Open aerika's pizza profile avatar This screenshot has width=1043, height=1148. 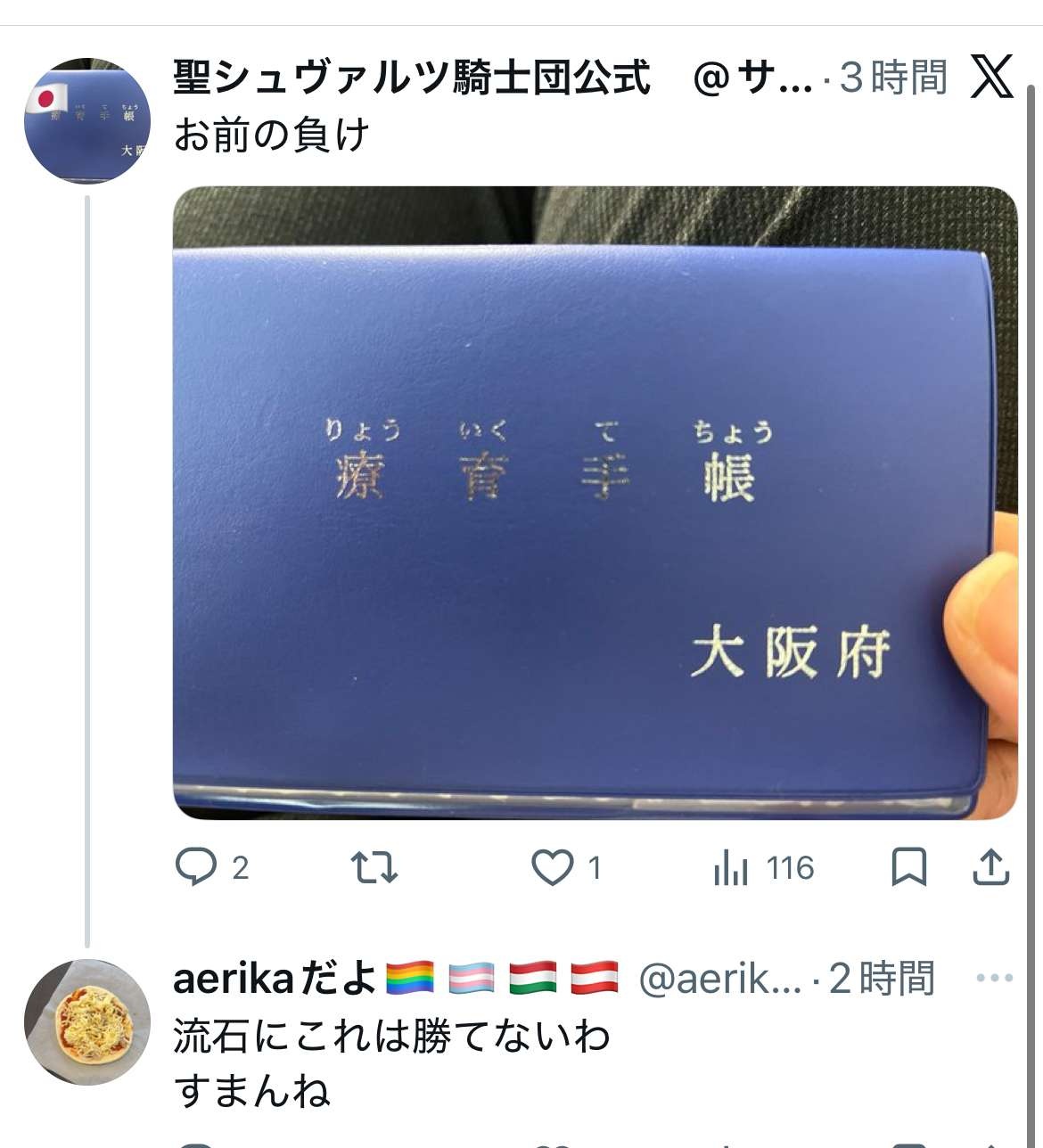tap(86, 1021)
